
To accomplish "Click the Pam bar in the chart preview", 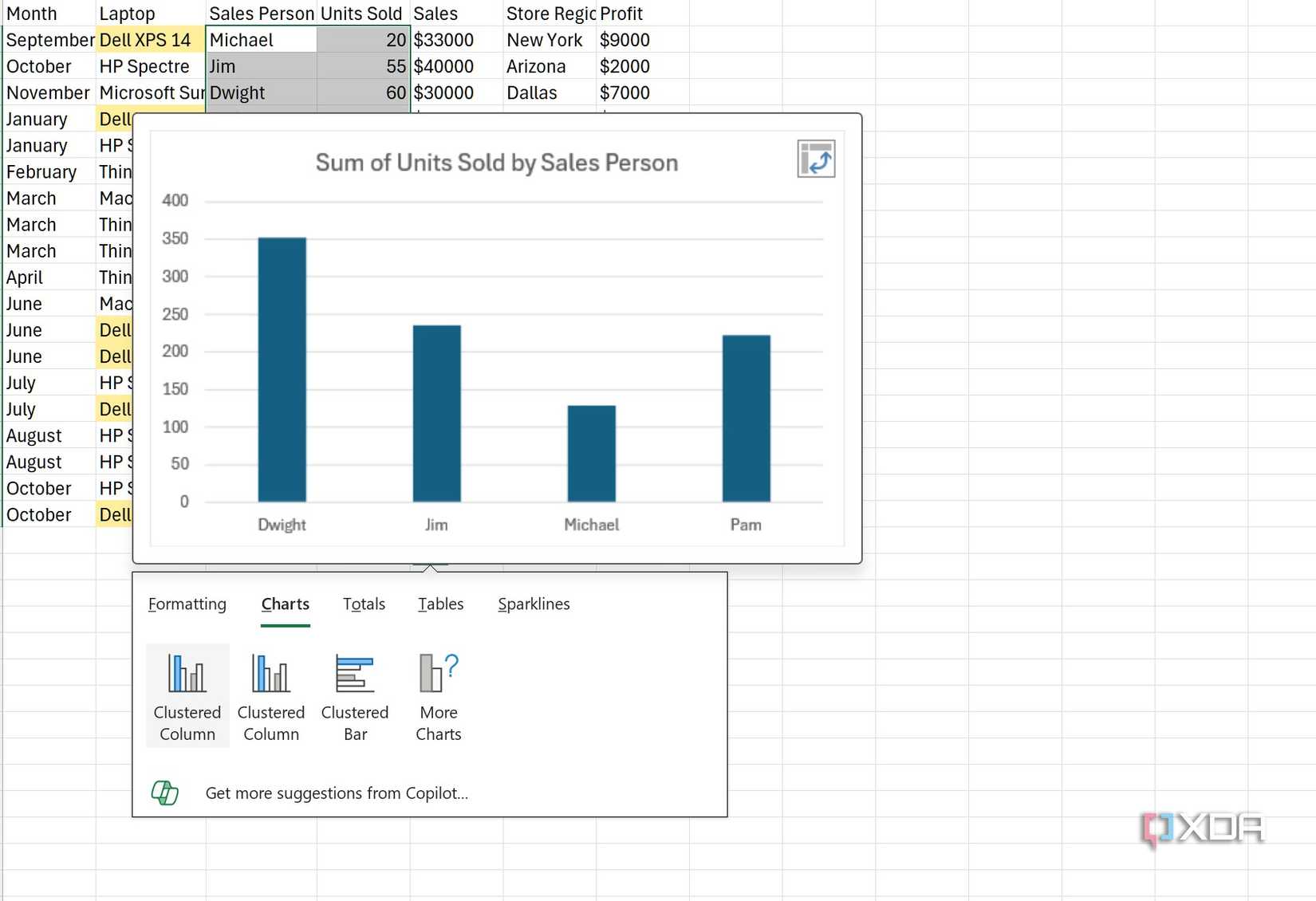I will pyautogui.click(x=745, y=415).
